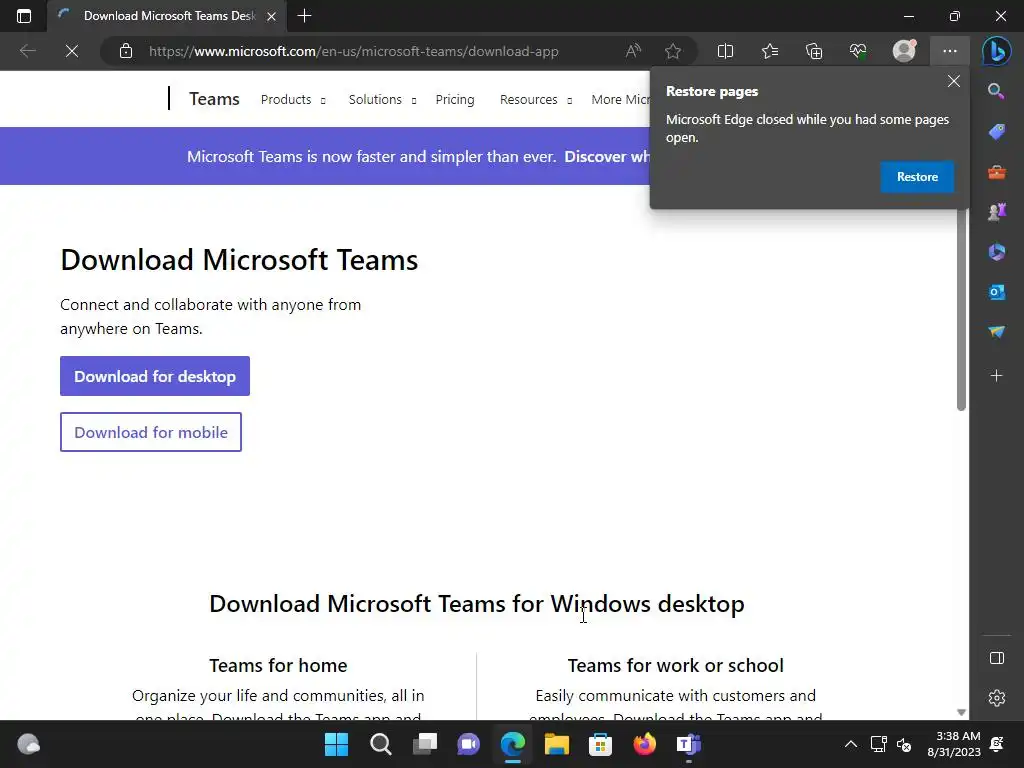Open a new tab with plus

[304, 16]
